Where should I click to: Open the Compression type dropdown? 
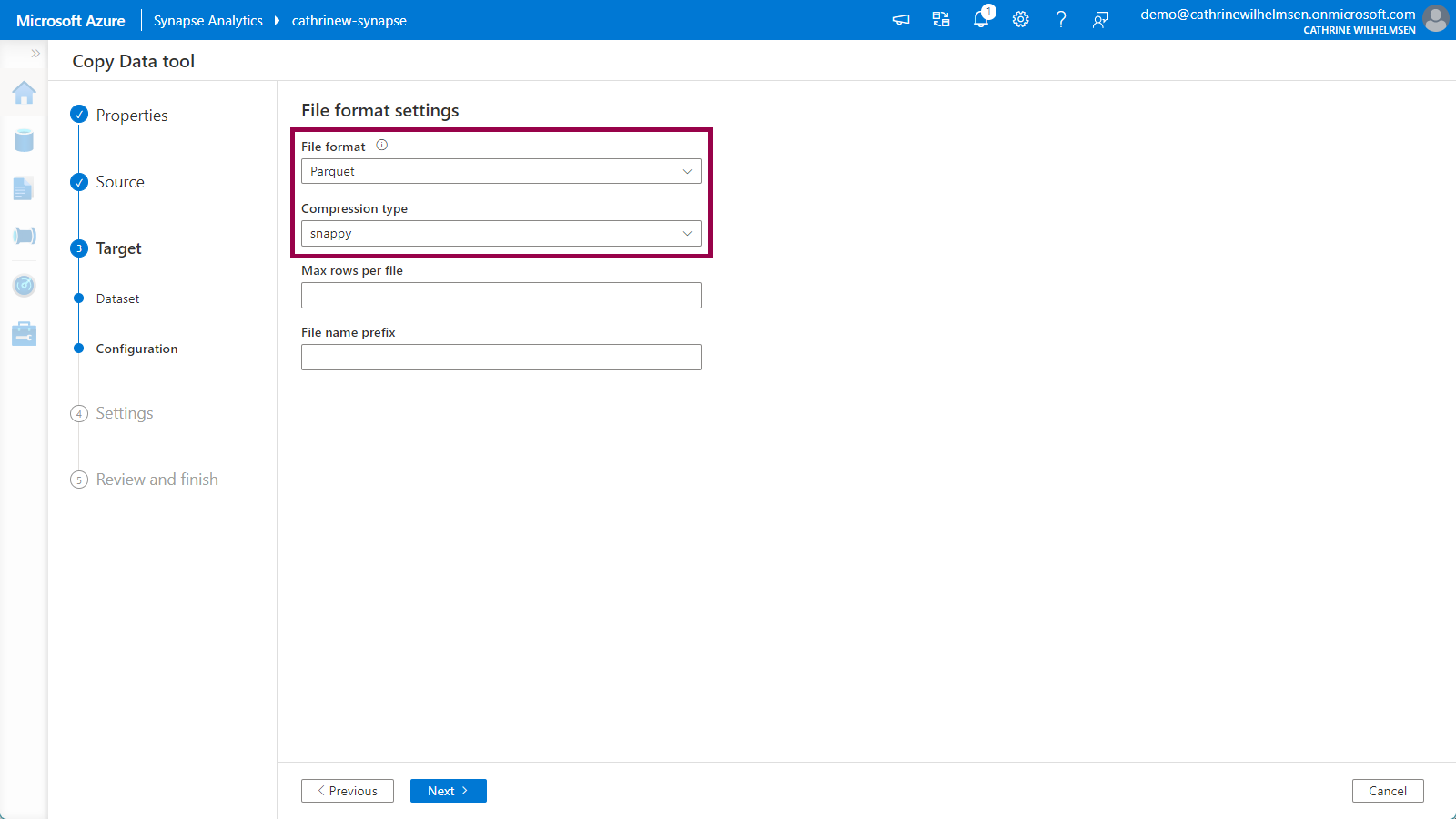[x=500, y=234]
